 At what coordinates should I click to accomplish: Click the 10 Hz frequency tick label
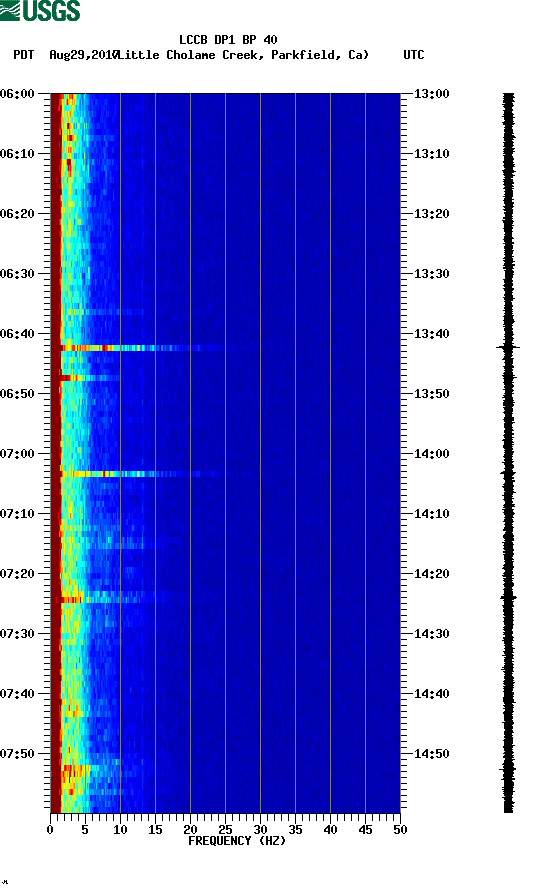120,830
